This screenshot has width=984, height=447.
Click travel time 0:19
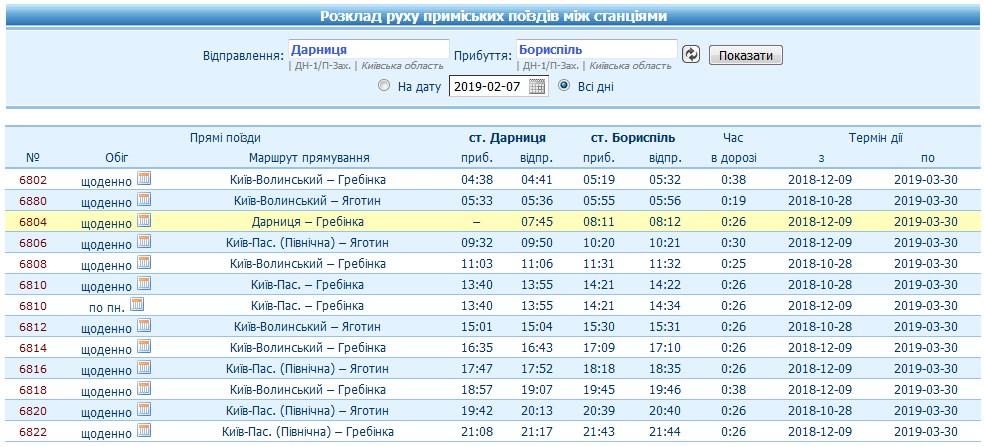tap(734, 201)
